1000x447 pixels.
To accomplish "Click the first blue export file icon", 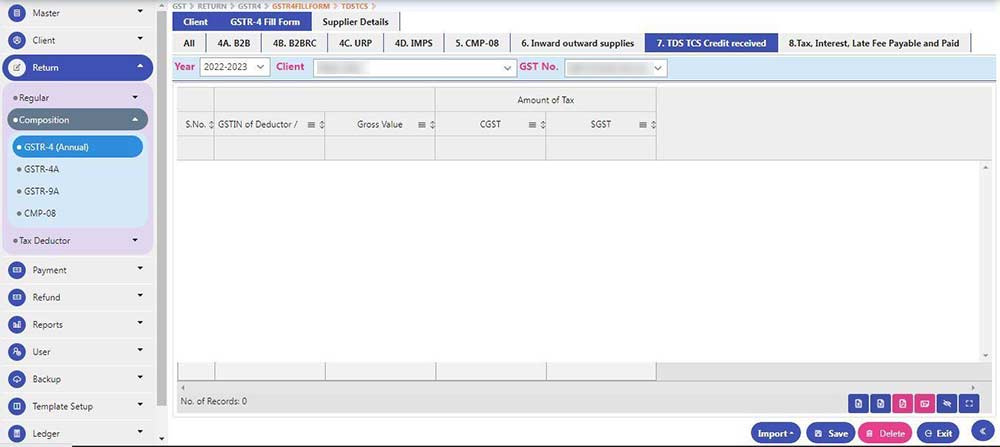I will click(x=857, y=403).
